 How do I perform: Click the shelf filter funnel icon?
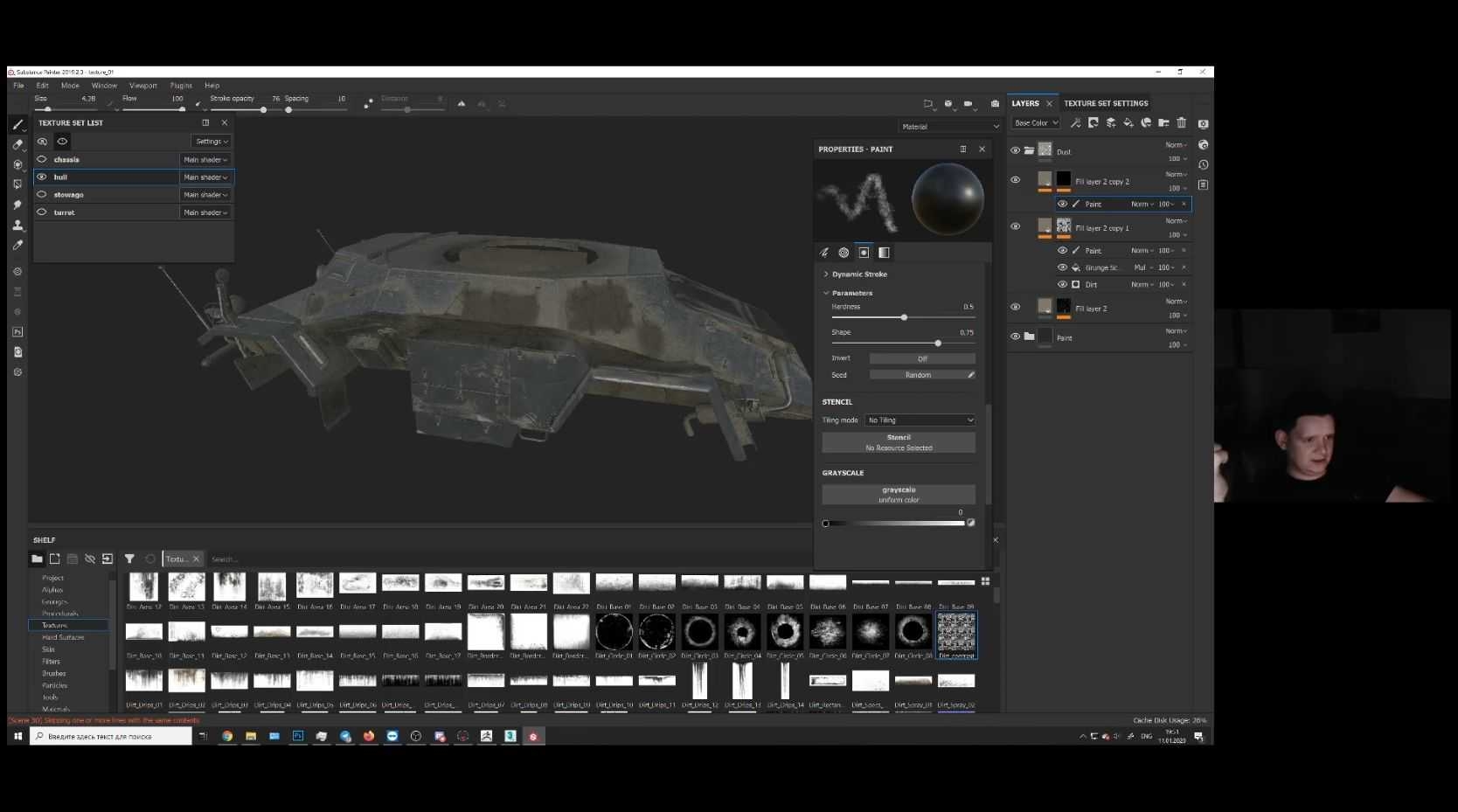point(129,559)
